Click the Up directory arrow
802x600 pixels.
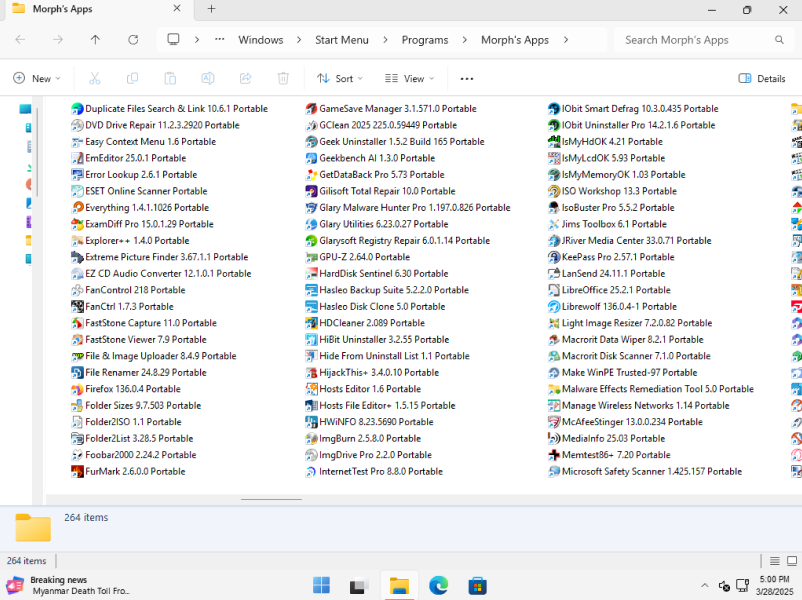coord(95,40)
